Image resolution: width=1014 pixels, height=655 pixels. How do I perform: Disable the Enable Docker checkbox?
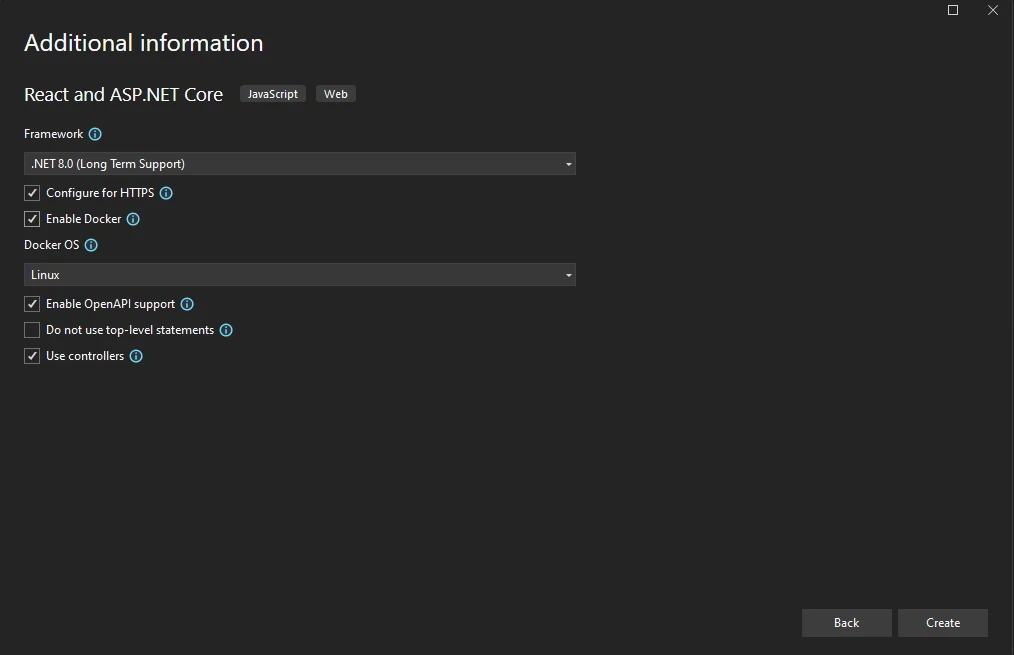click(32, 219)
